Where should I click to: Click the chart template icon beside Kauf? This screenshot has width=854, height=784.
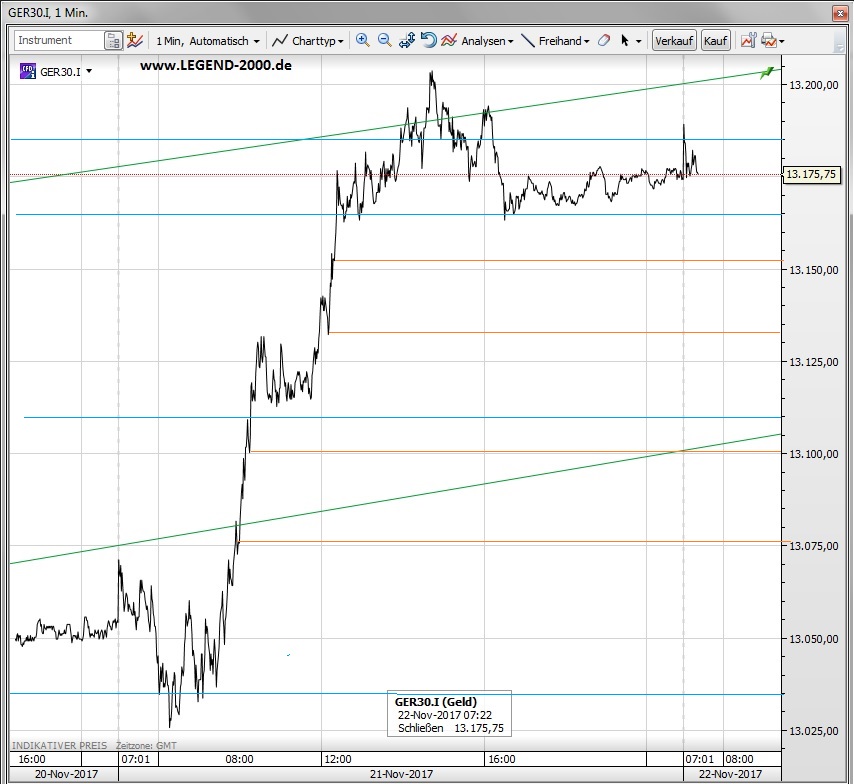tap(747, 41)
